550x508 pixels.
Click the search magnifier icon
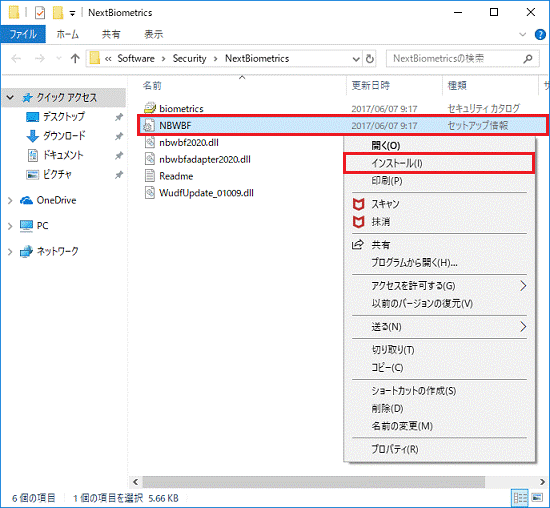click(x=528, y=59)
